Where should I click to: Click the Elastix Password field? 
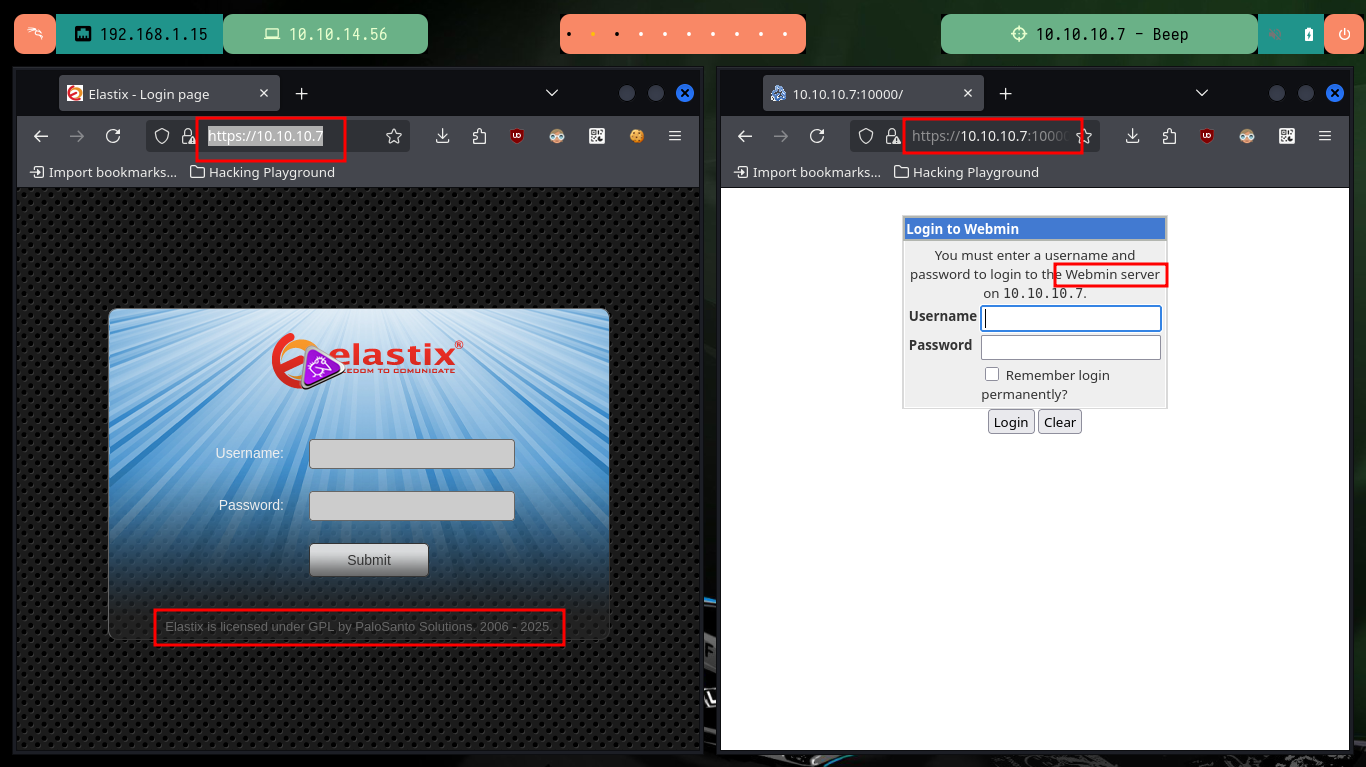click(x=412, y=506)
